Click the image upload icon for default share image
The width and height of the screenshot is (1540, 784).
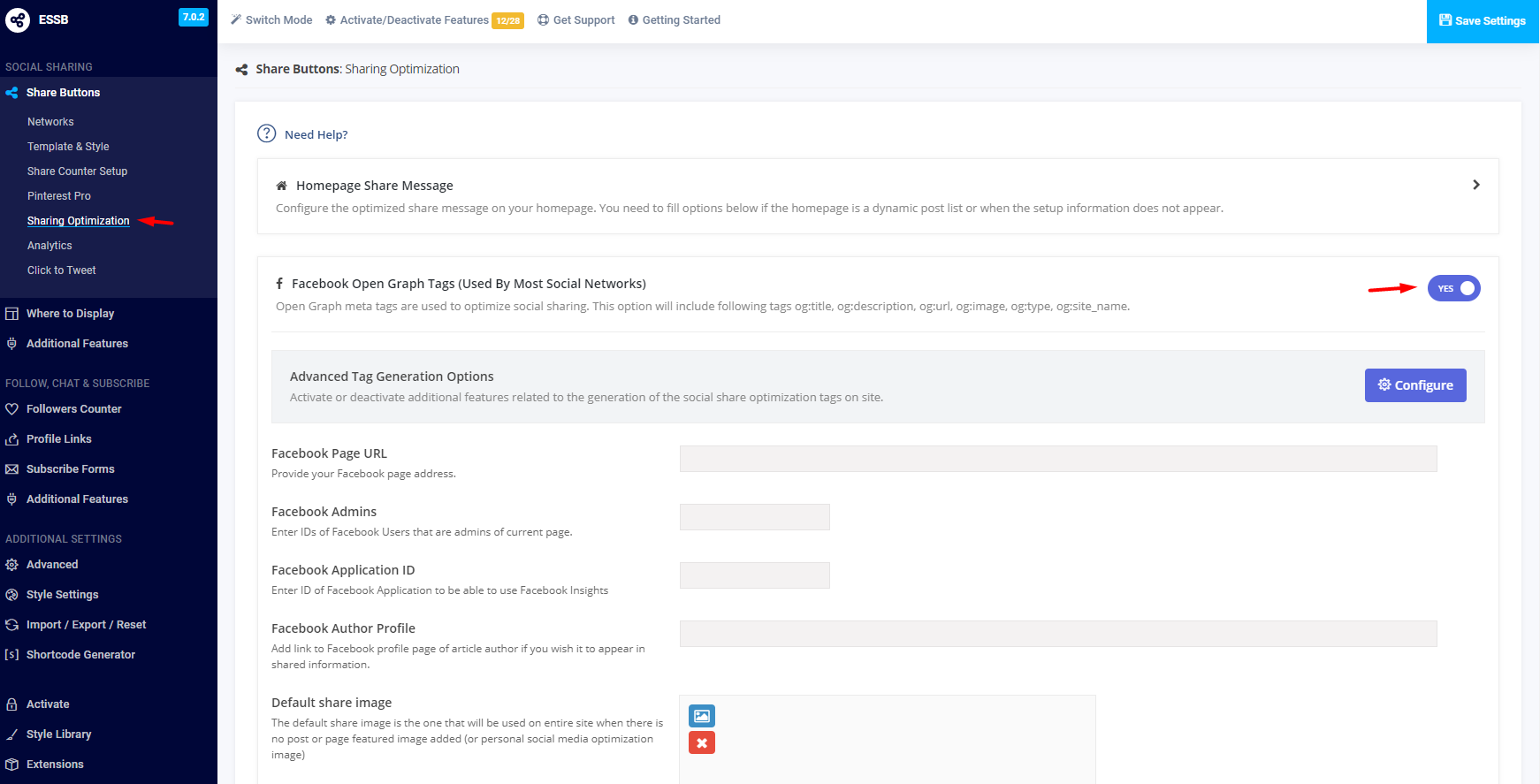702,716
